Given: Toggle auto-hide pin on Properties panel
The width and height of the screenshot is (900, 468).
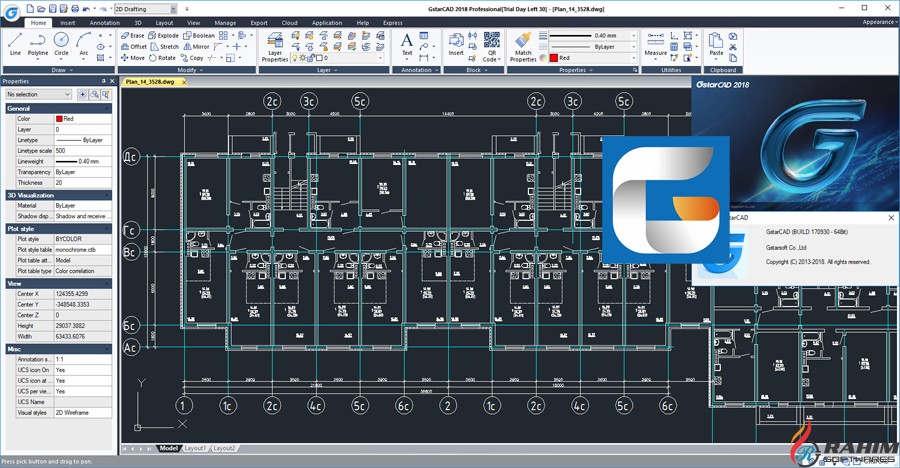Looking at the screenshot, I should tap(103, 81).
